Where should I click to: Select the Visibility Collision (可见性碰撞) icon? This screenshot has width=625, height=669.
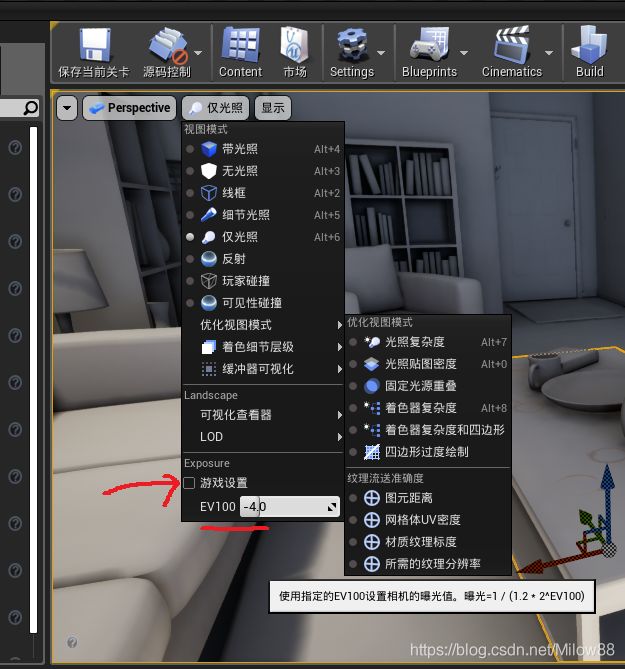click(x=209, y=303)
